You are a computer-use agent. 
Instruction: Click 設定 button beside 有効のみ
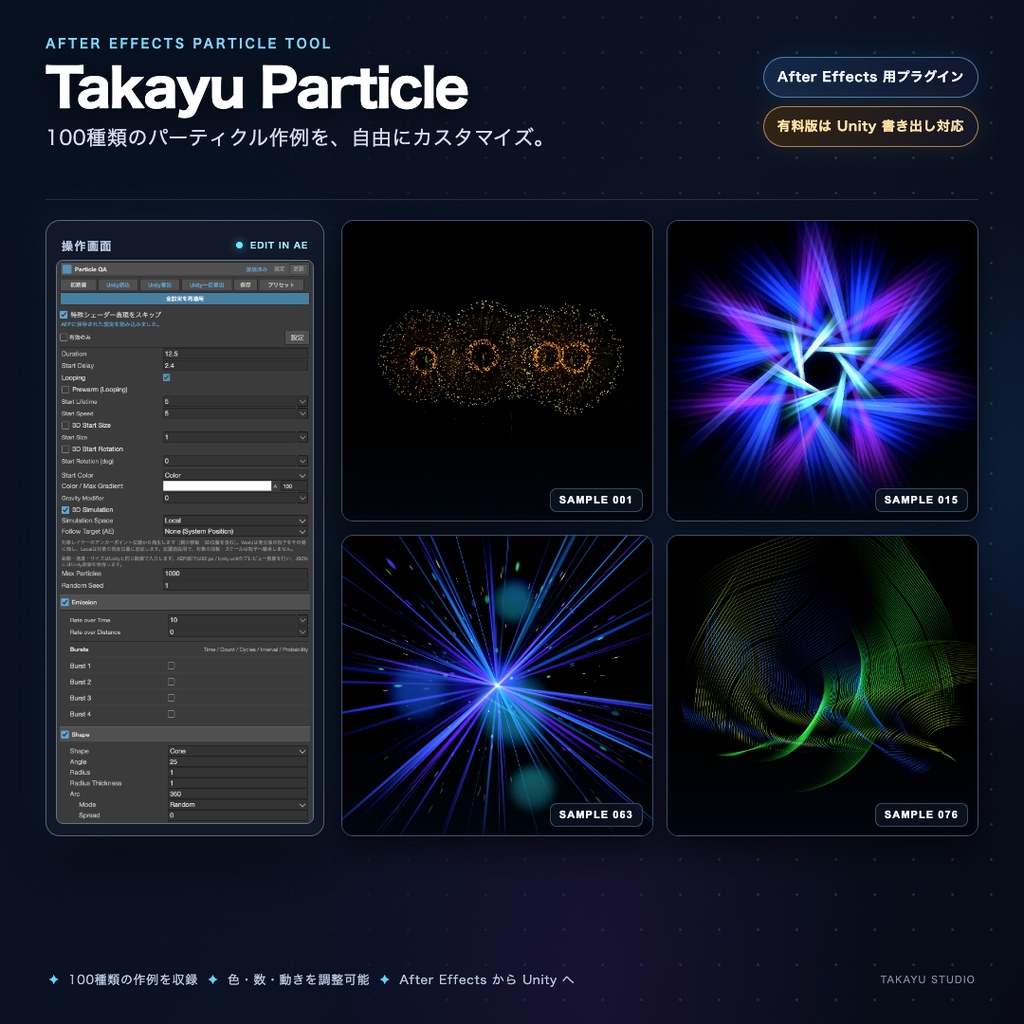tap(297, 338)
